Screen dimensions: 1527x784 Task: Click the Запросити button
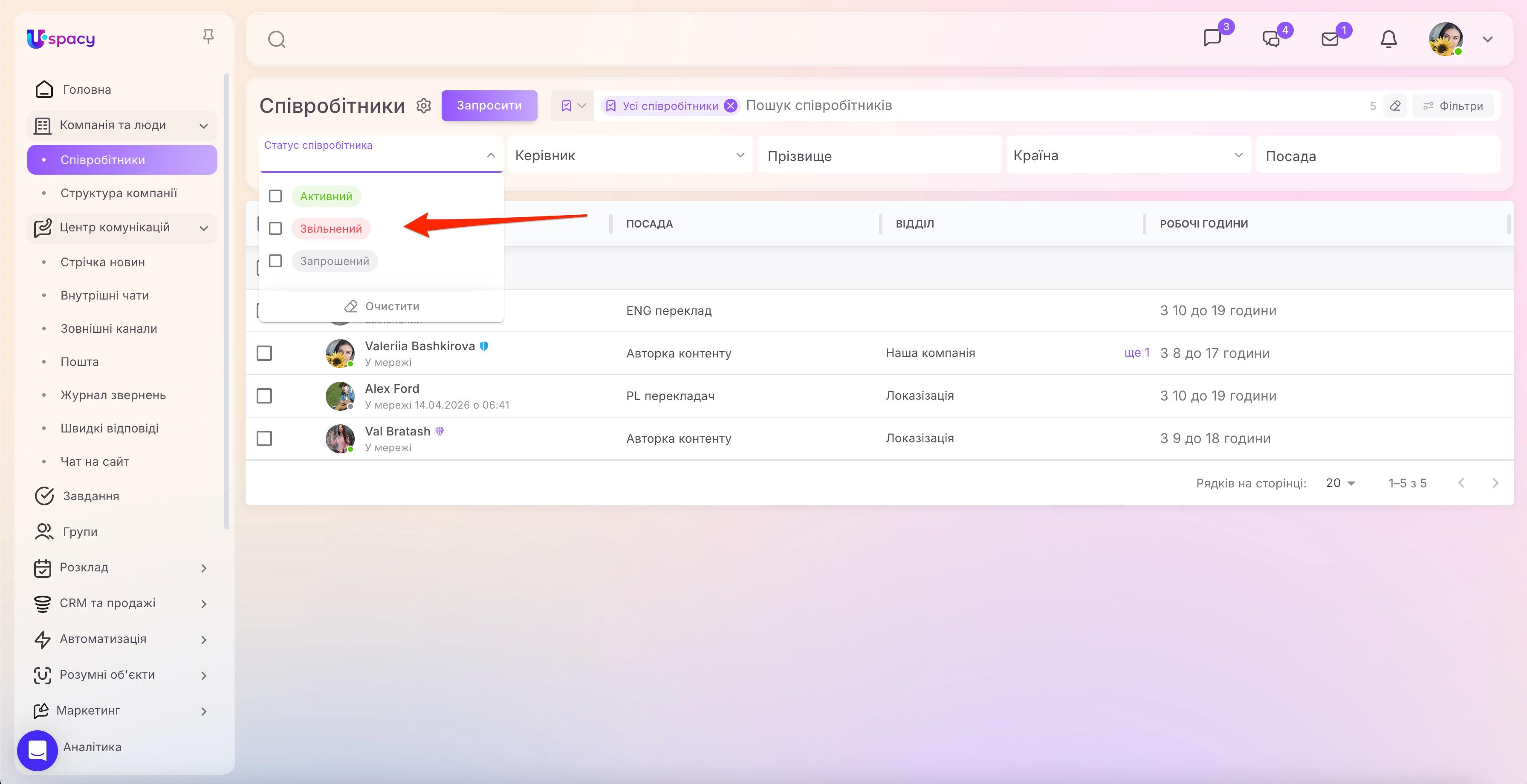[489, 106]
